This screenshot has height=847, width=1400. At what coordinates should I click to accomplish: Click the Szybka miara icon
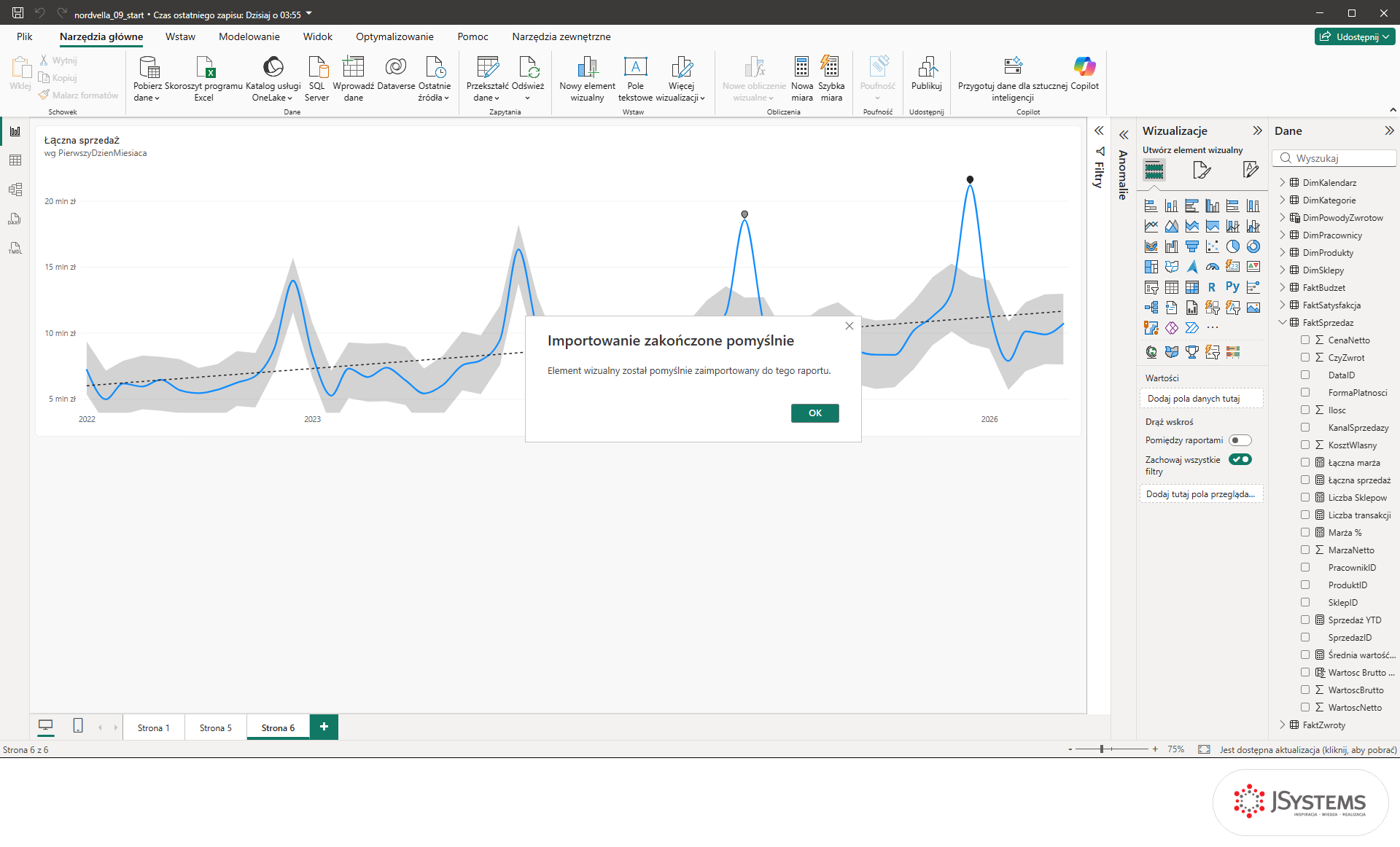pos(831,68)
